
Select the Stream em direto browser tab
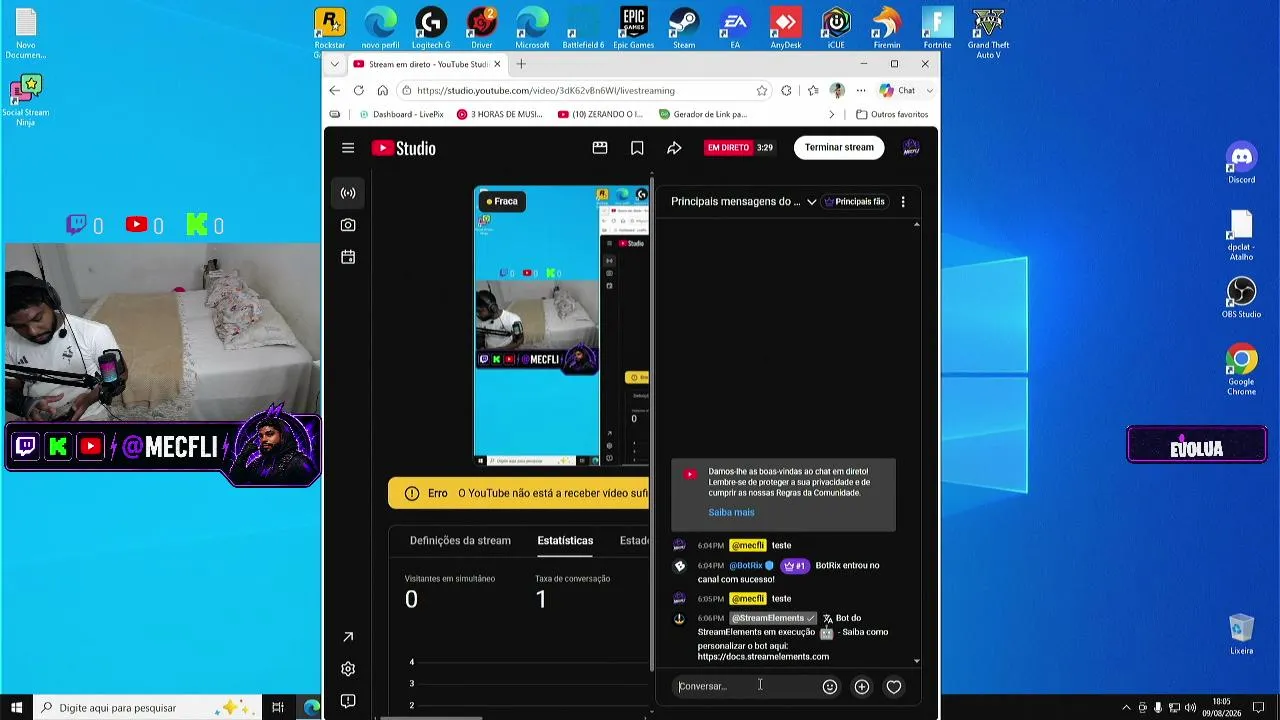point(427,64)
